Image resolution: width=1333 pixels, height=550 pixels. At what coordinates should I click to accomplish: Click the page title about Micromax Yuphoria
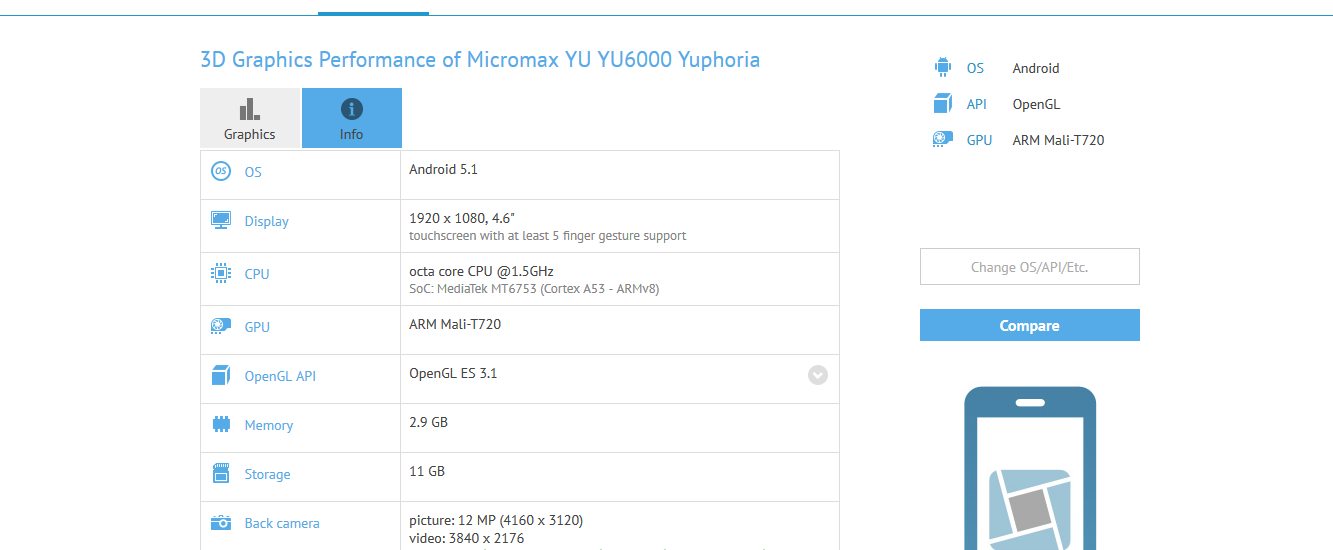click(480, 60)
